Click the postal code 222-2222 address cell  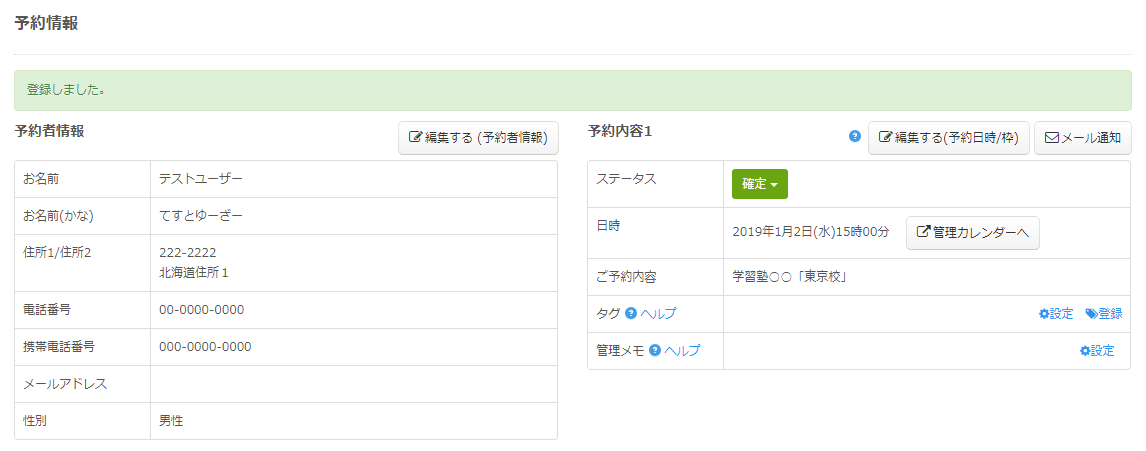(187, 253)
